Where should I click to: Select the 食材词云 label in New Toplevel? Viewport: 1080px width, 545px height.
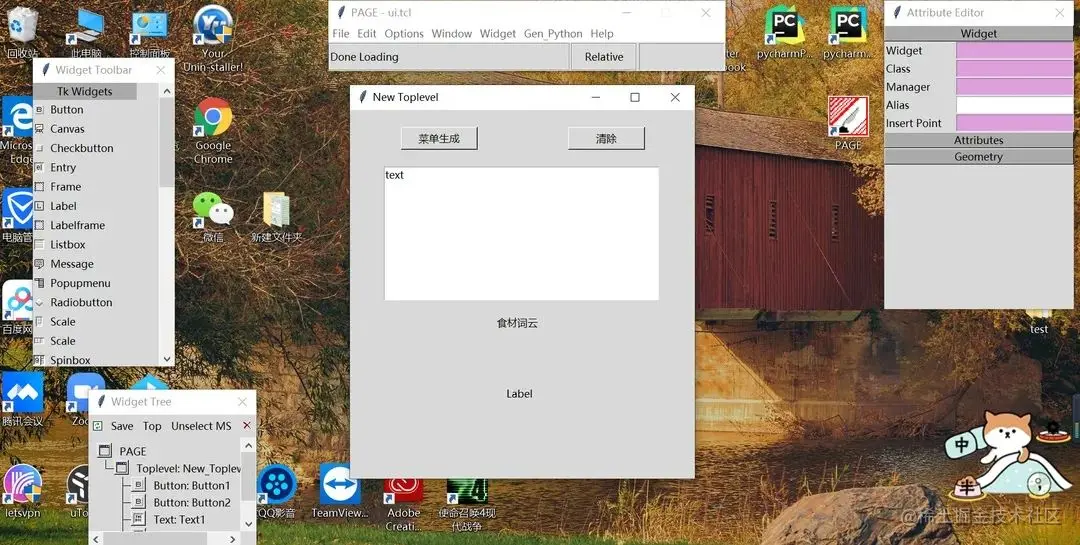517,322
